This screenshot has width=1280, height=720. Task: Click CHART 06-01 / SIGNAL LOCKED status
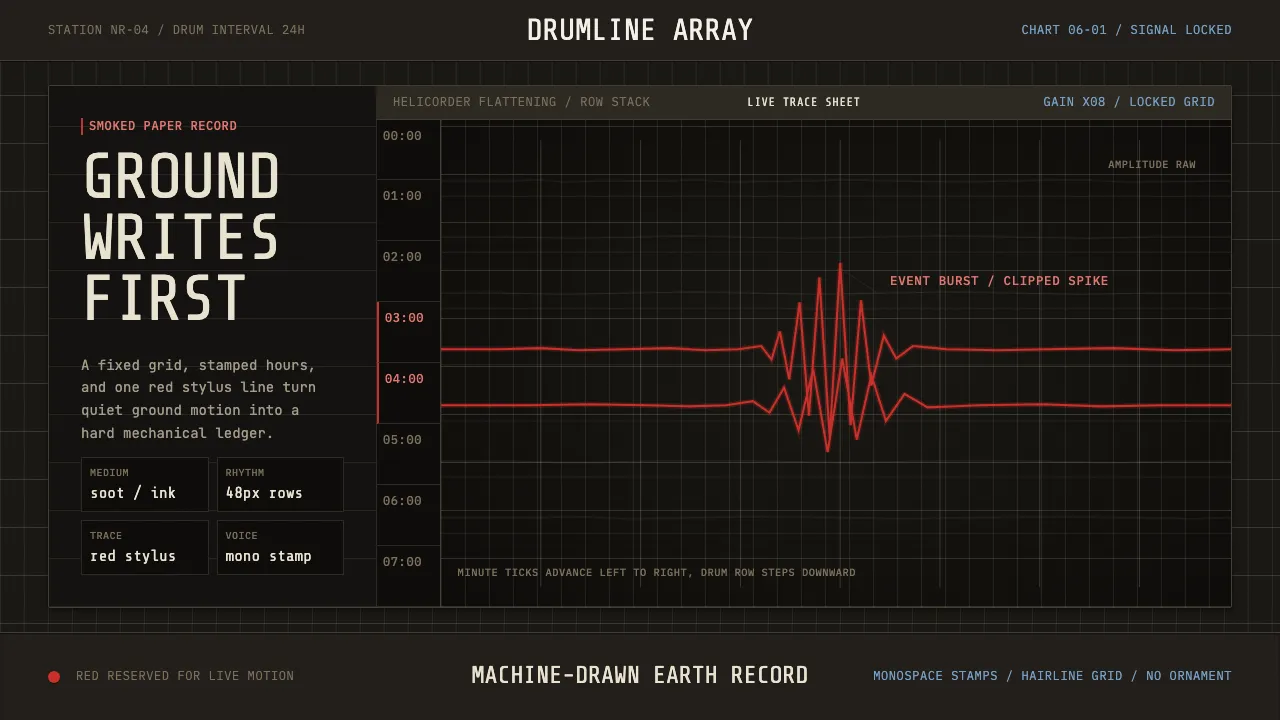[1126, 30]
